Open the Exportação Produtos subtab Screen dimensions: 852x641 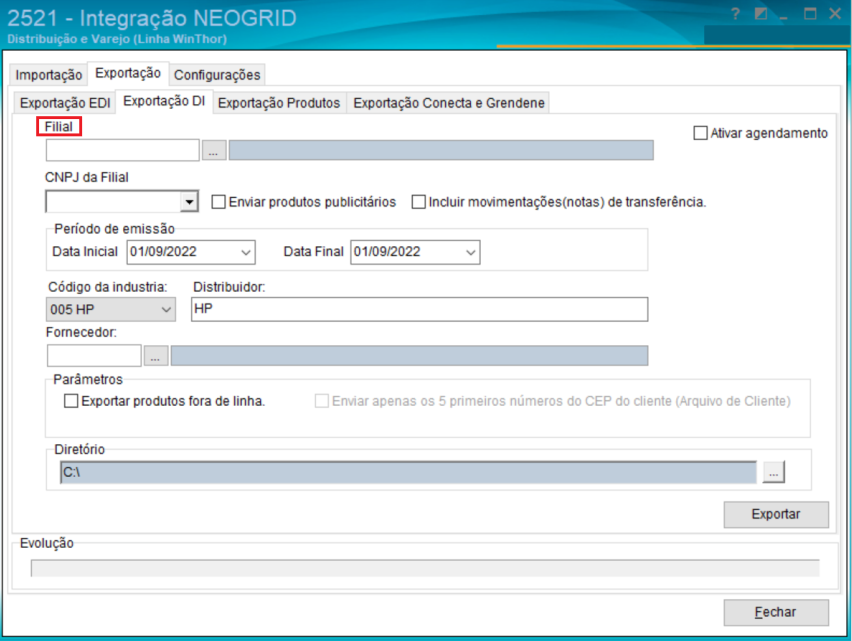[x=279, y=103]
